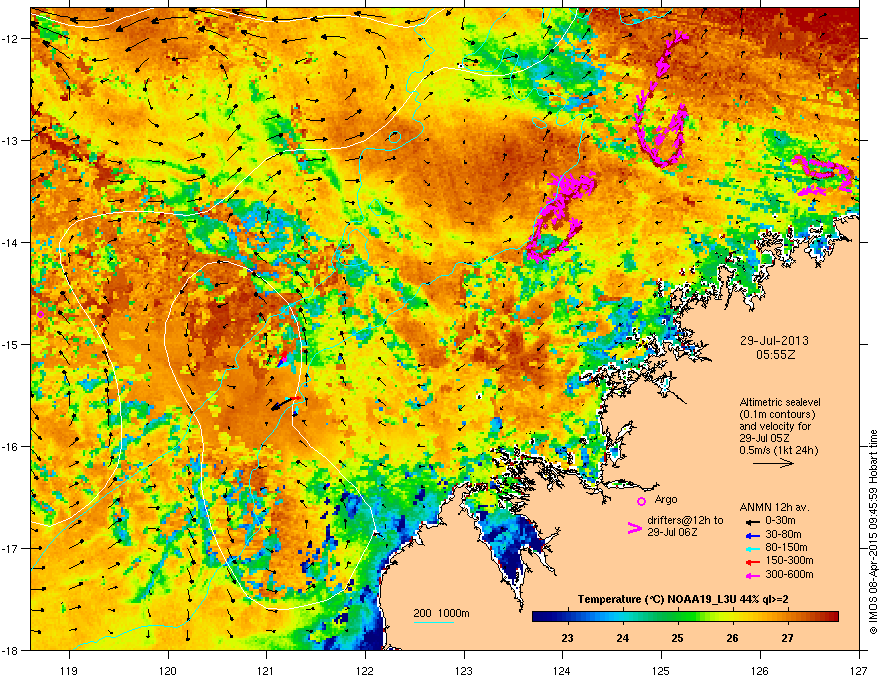Screen dimensions: 880x680
Task: Click the longitude axis label '123'
Action: (464, 670)
